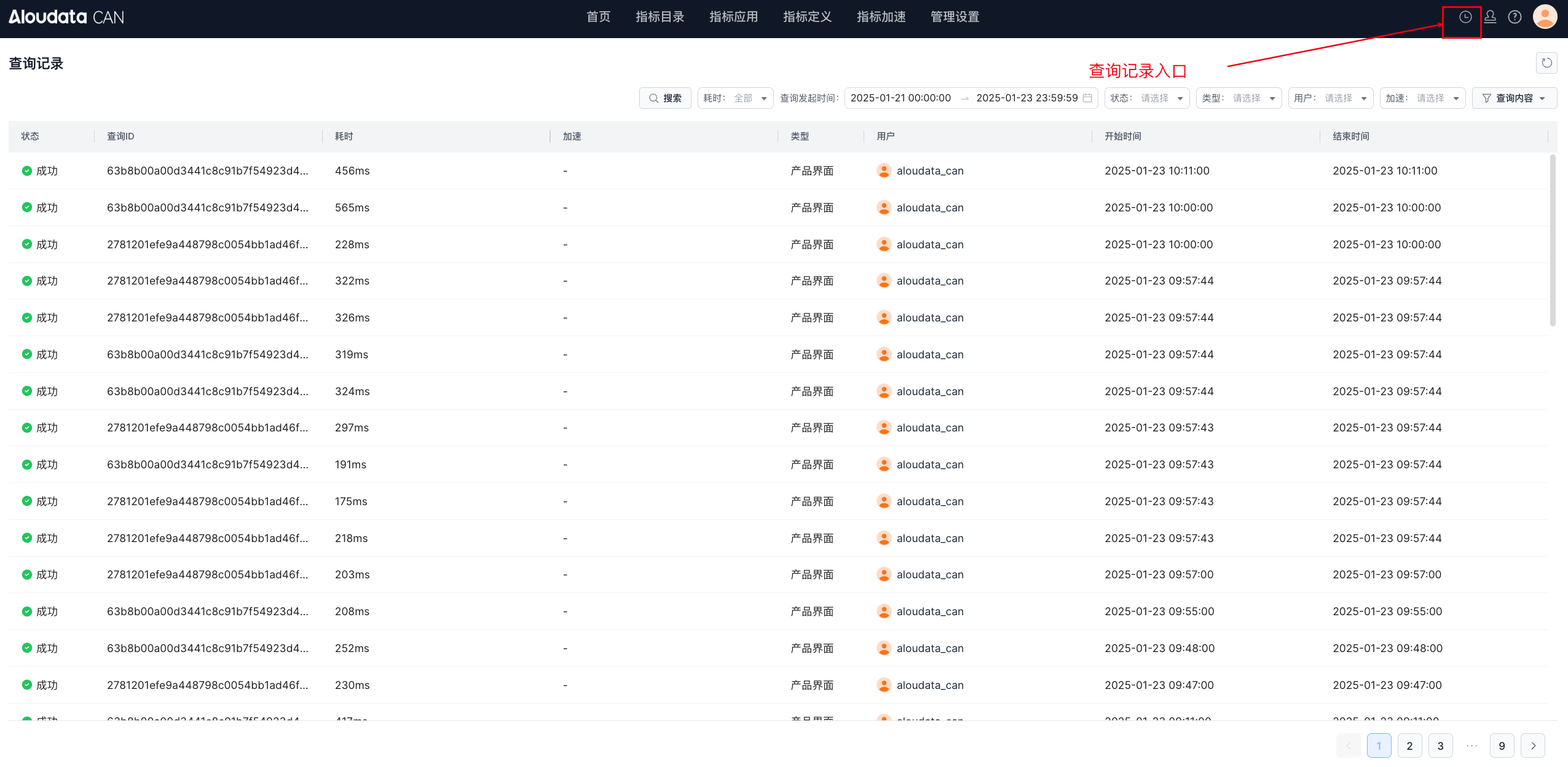Open the 类型 filter dropdown
This screenshot has width=1568, height=767.
(1238, 98)
